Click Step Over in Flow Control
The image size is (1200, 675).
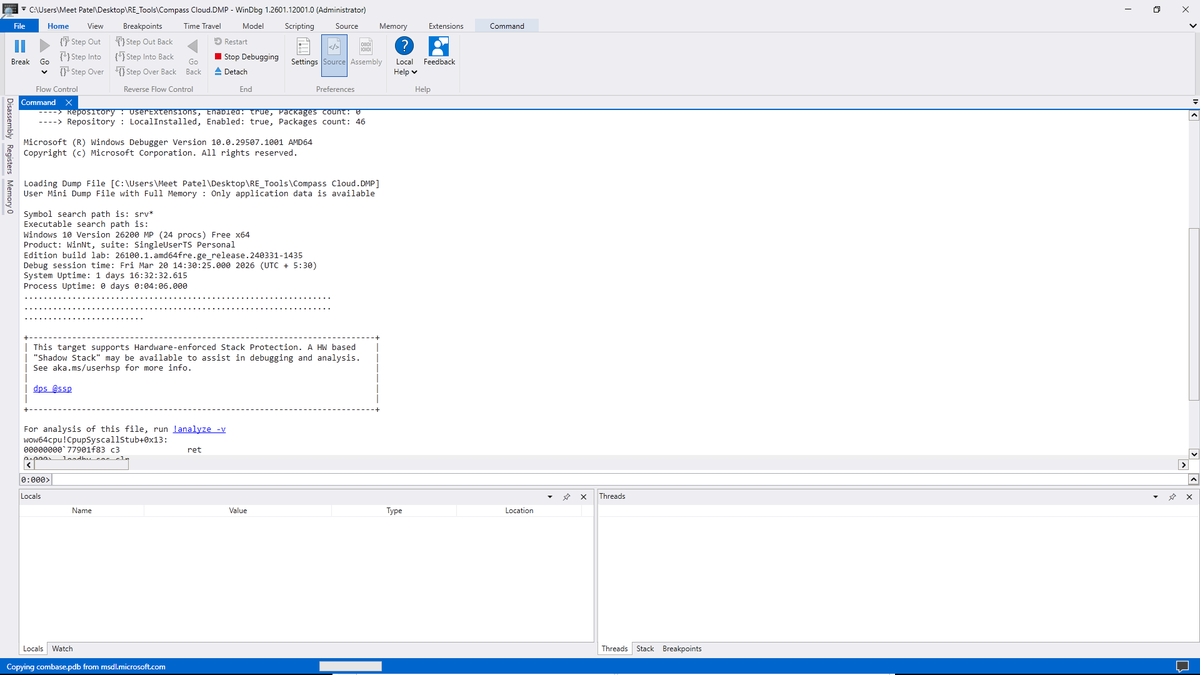[82, 72]
